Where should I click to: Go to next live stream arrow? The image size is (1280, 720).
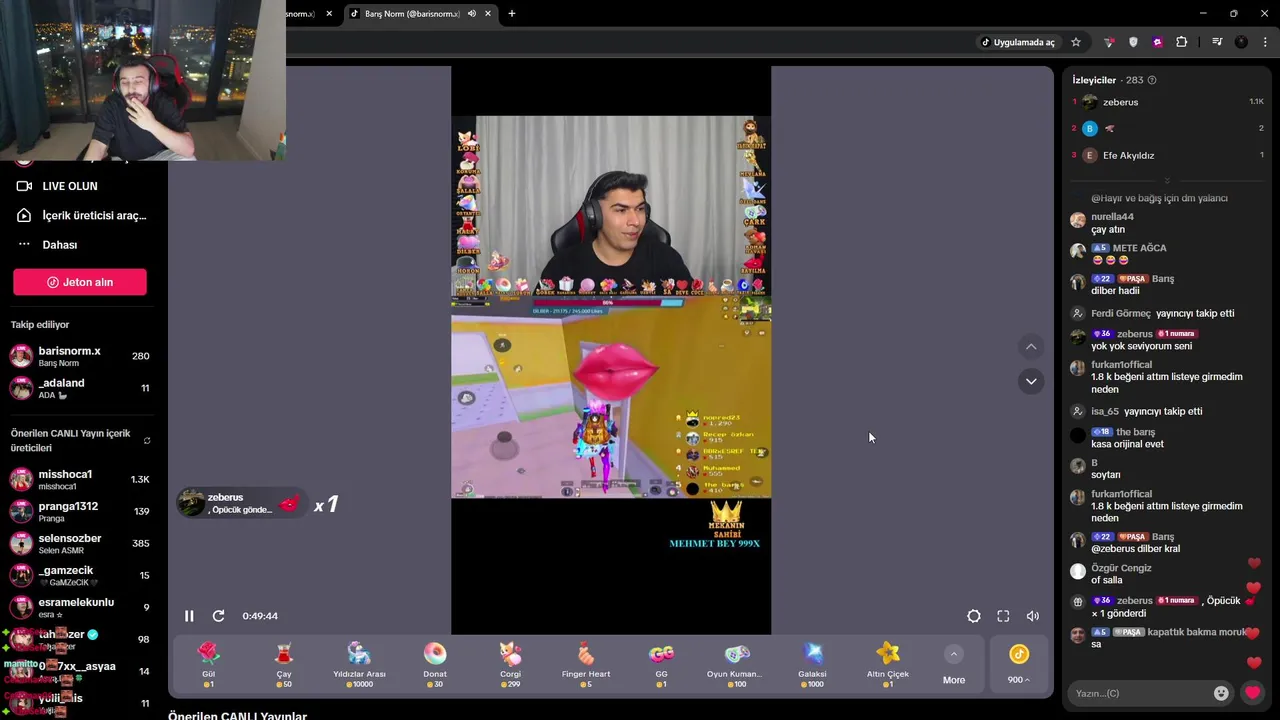pyautogui.click(x=1031, y=381)
